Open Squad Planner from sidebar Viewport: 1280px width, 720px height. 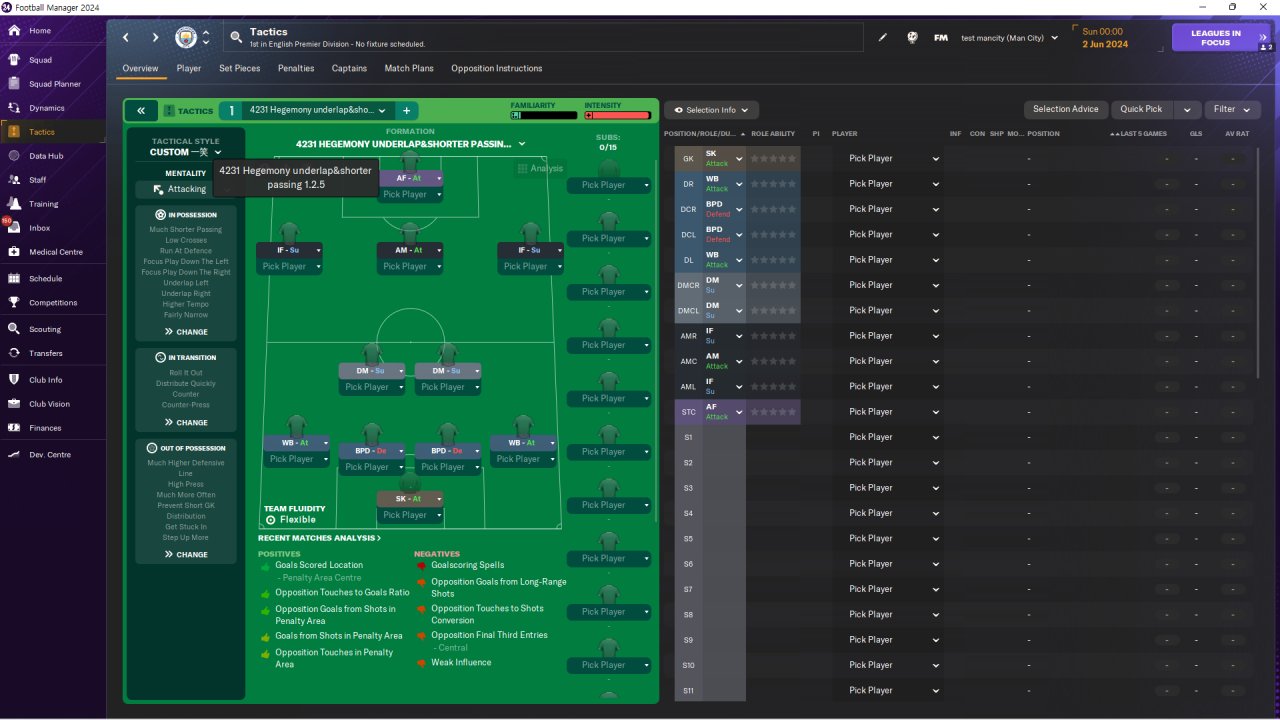point(54,84)
